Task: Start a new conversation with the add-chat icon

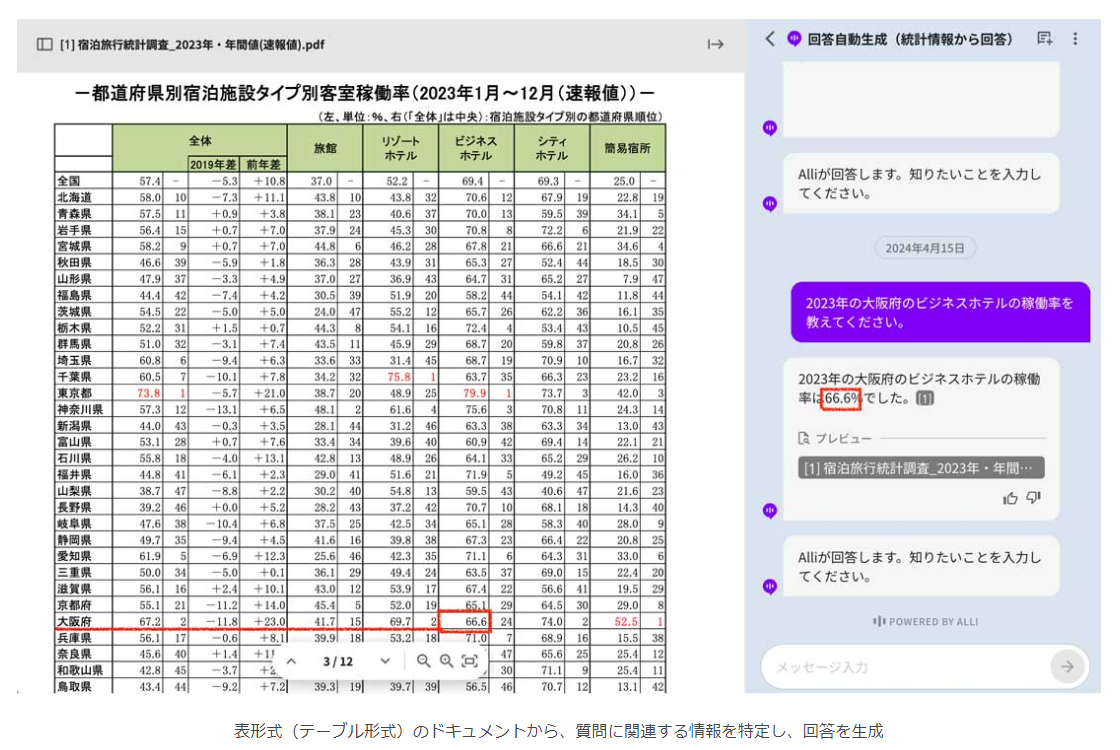Action: [1044, 39]
